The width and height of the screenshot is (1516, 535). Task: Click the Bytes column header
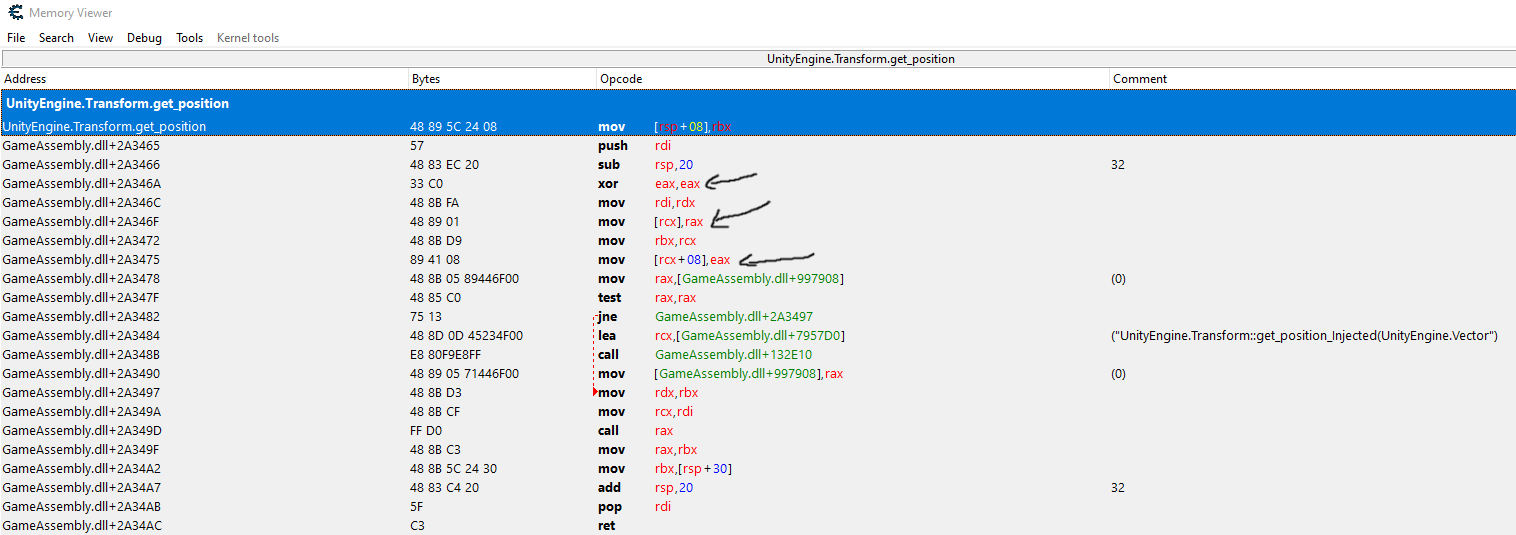502,78
